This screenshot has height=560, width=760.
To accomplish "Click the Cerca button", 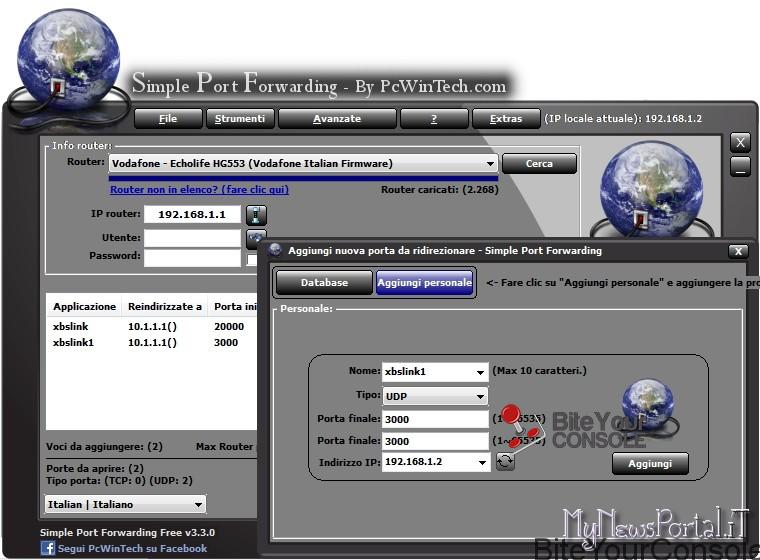I will [x=539, y=164].
